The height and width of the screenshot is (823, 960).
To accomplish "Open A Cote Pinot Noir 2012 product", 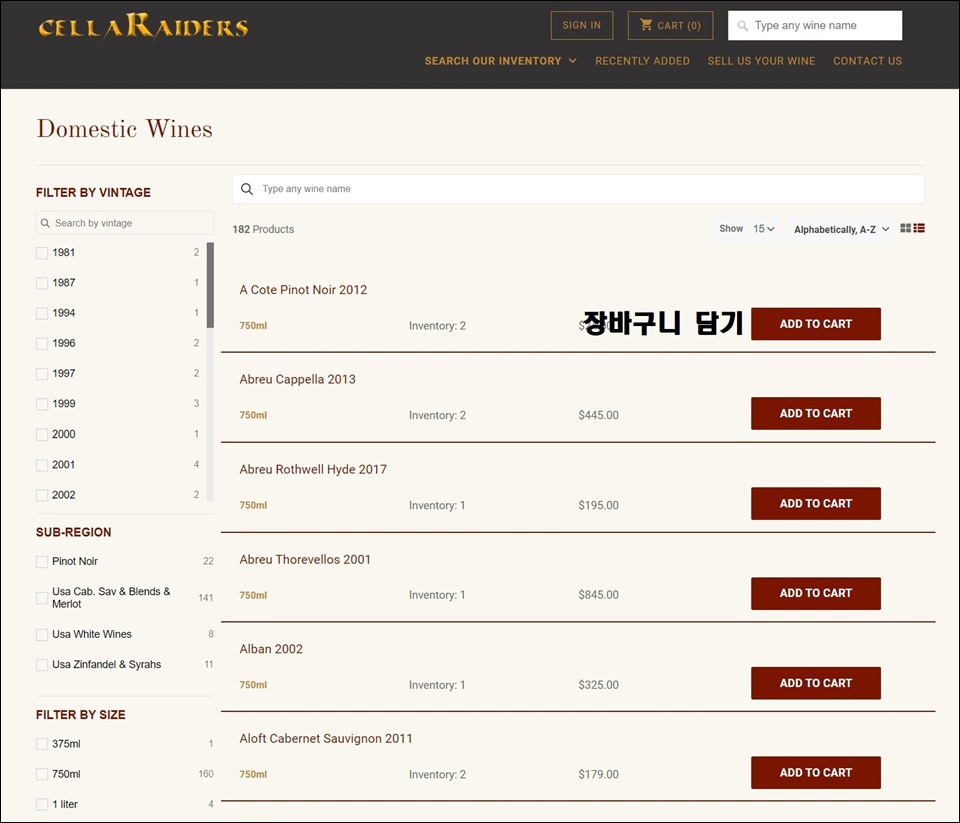I will point(303,290).
